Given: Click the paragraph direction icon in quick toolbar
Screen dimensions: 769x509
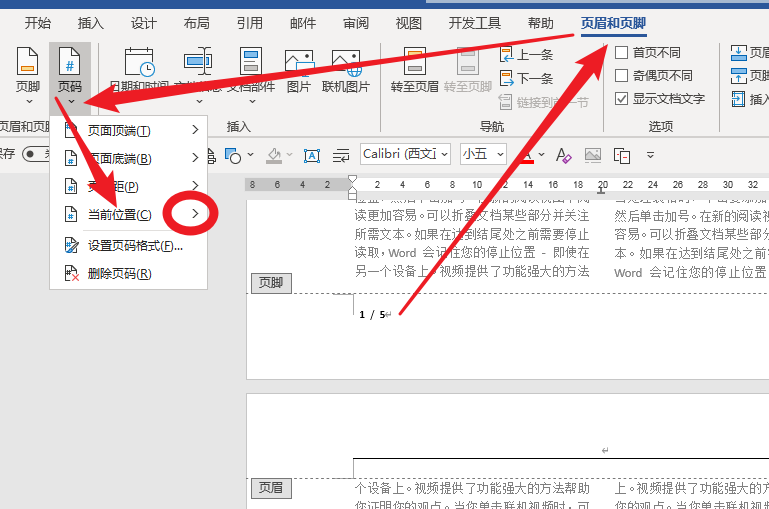Looking at the screenshot, I should click(341, 155).
